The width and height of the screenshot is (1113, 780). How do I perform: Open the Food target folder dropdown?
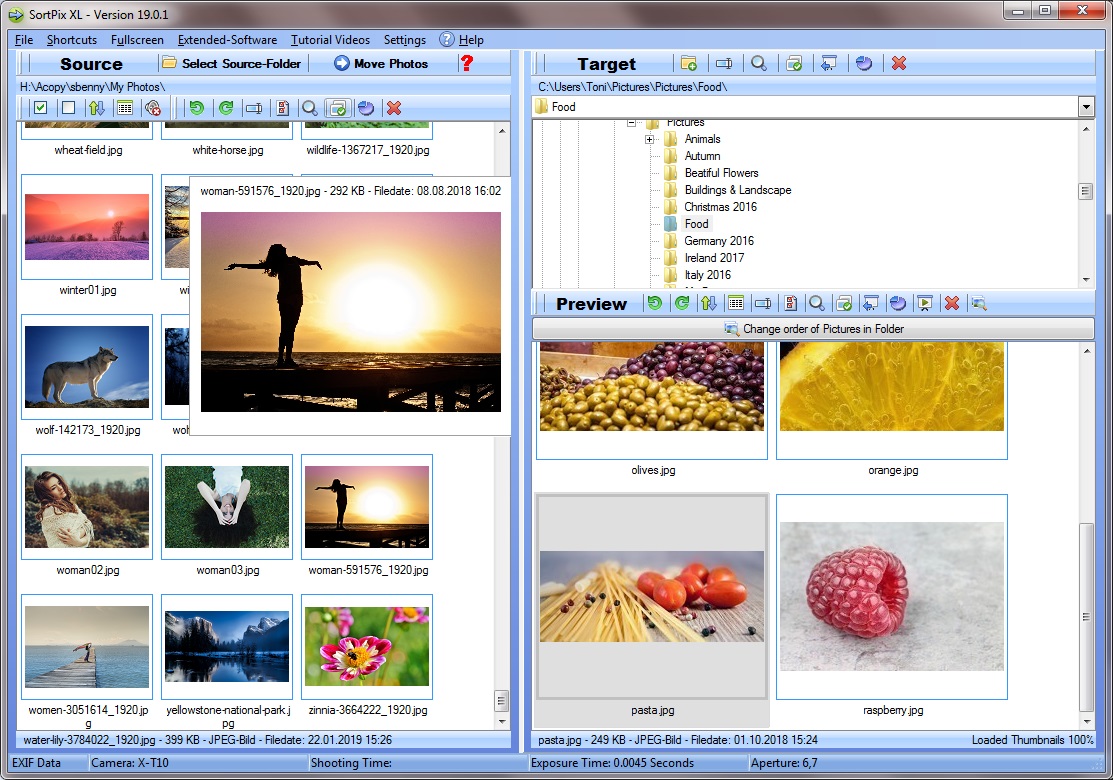pyautogui.click(x=1086, y=107)
